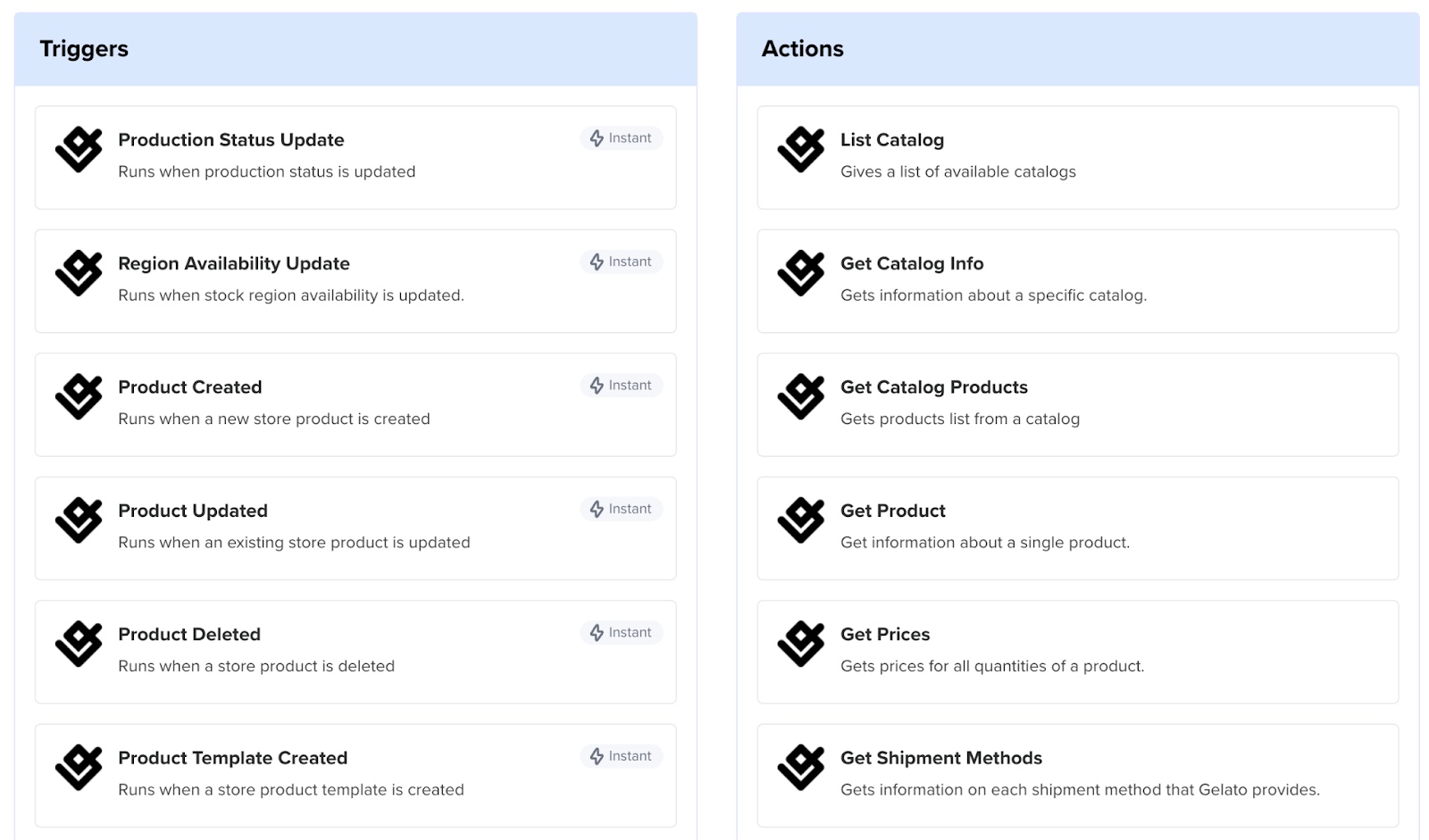Click the Triggers section header
The image size is (1429, 840).
pyautogui.click(x=355, y=49)
